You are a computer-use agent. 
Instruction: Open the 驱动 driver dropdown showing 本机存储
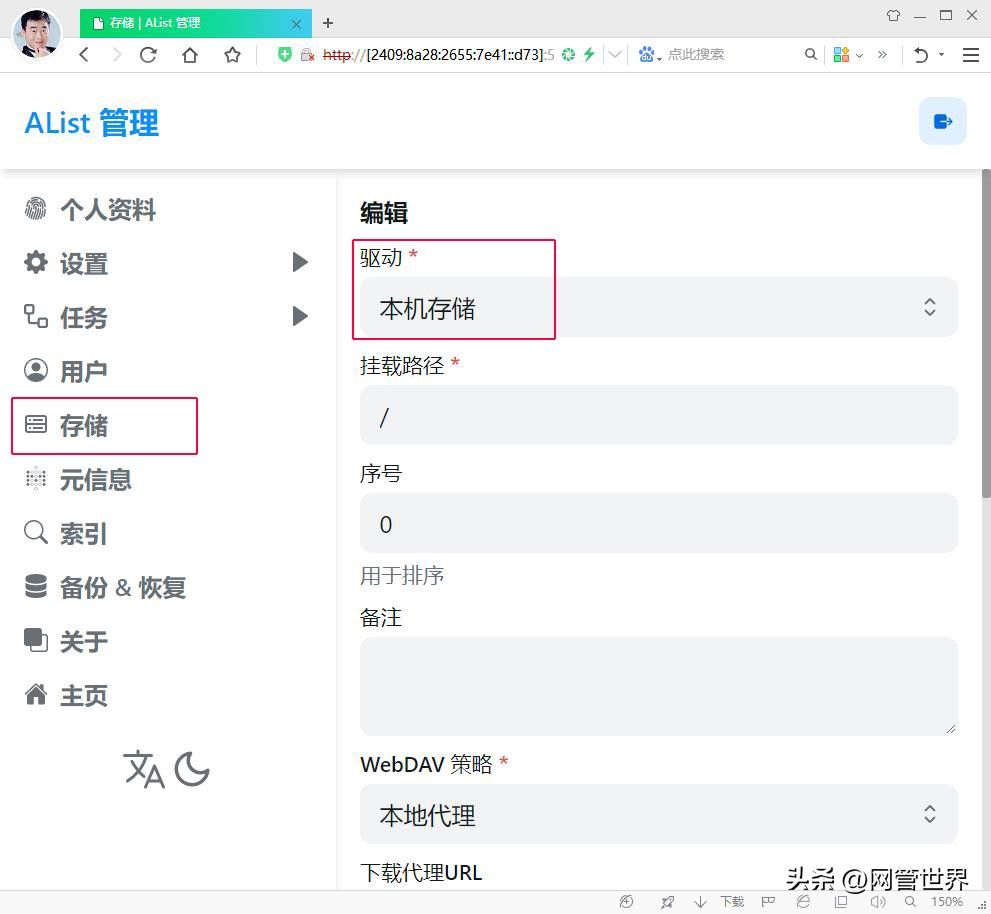click(x=659, y=307)
